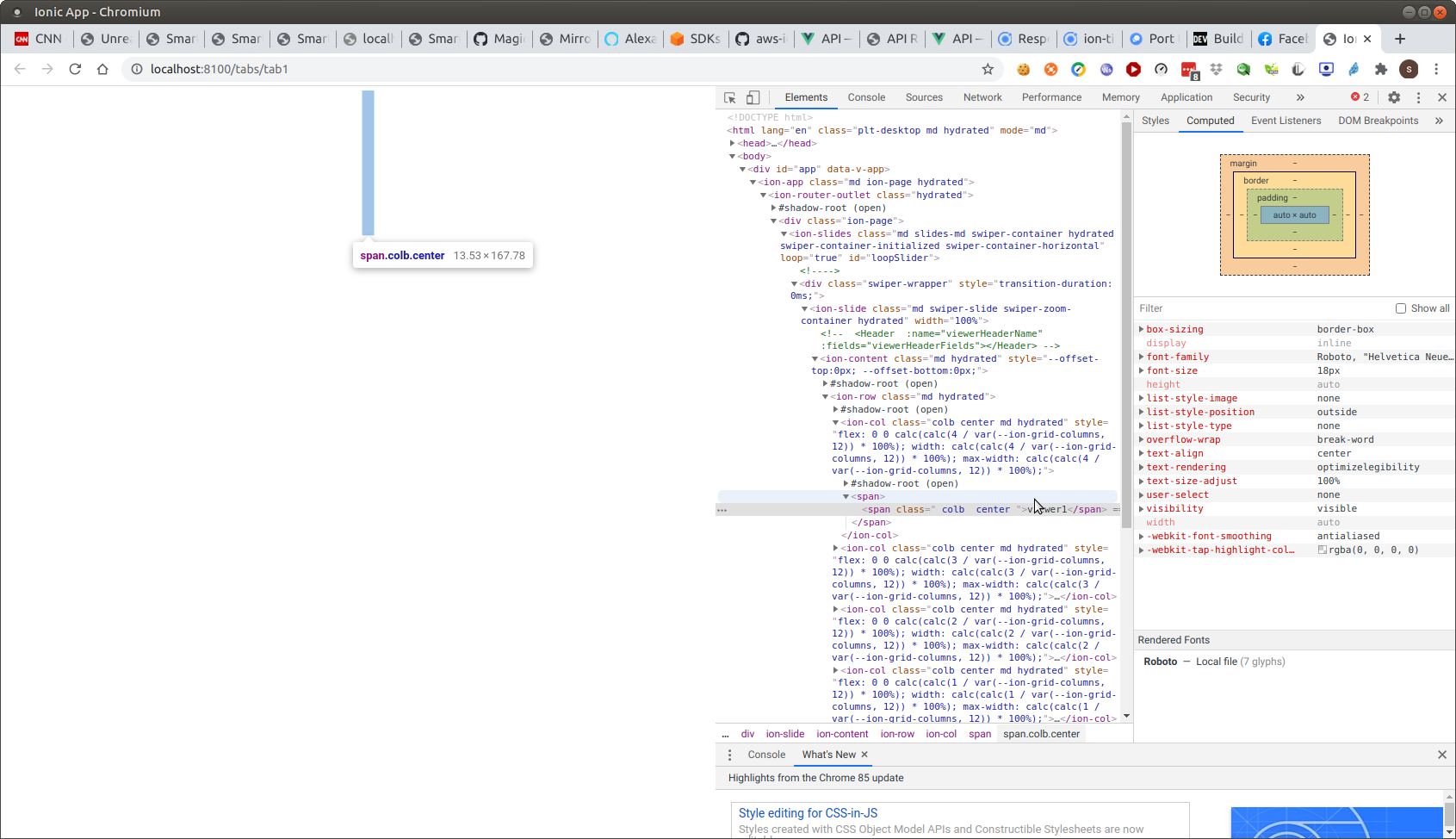Open the Styles sidebar tab
The image size is (1456, 839).
click(x=1155, y=121)
